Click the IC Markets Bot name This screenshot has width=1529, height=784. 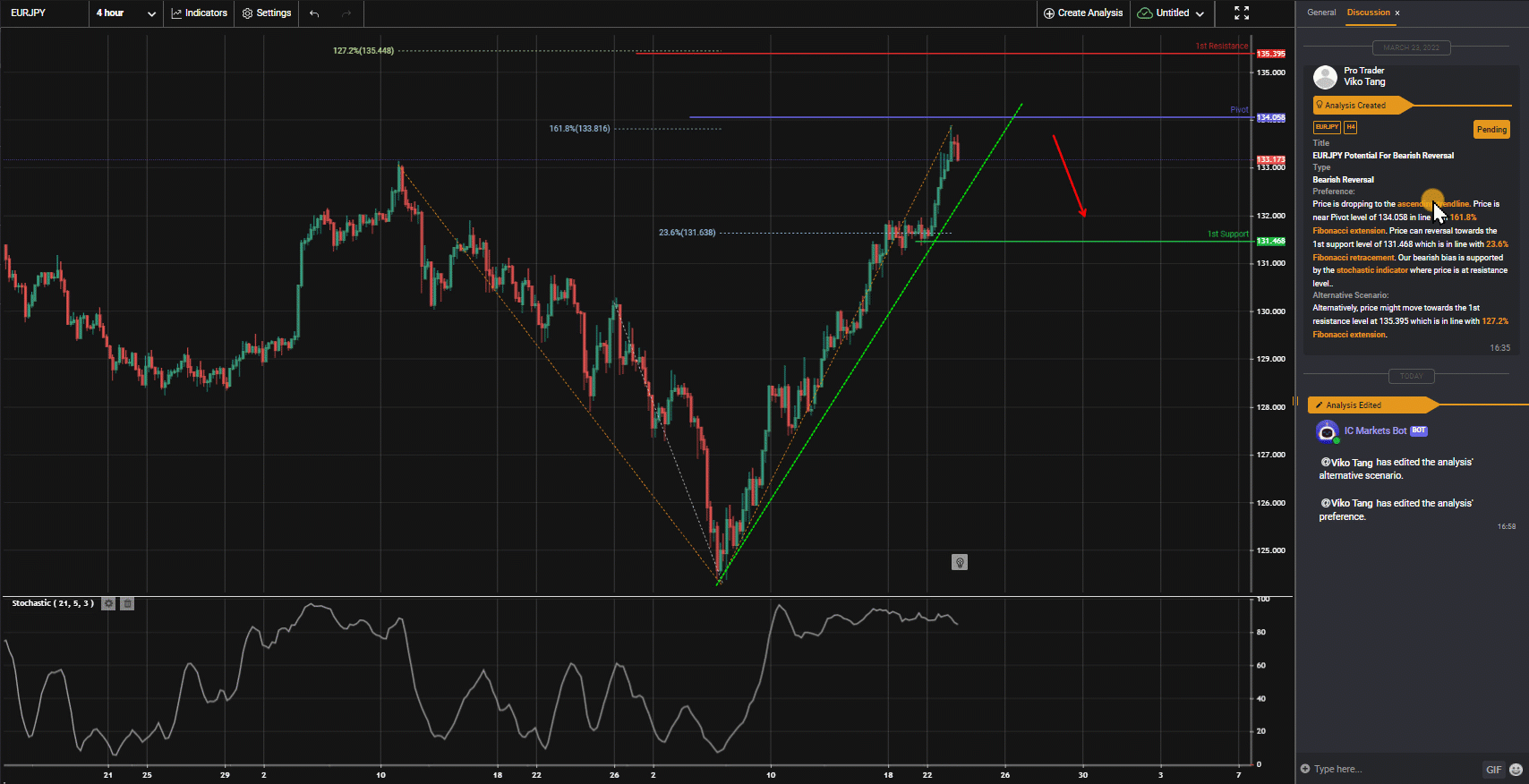click(x=1375, y=430)
